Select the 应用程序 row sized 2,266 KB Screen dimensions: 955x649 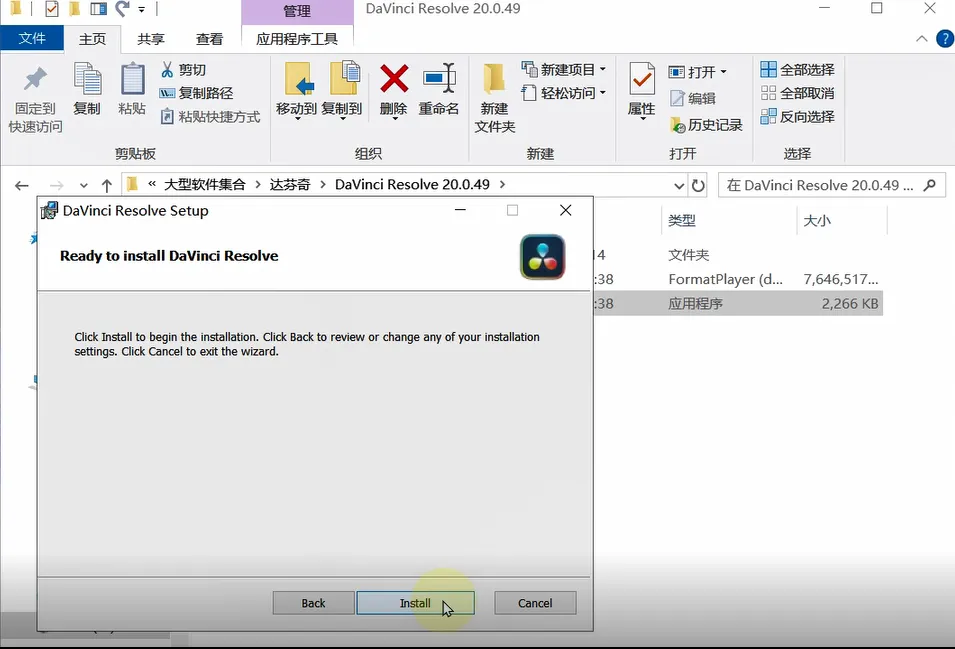738,303
